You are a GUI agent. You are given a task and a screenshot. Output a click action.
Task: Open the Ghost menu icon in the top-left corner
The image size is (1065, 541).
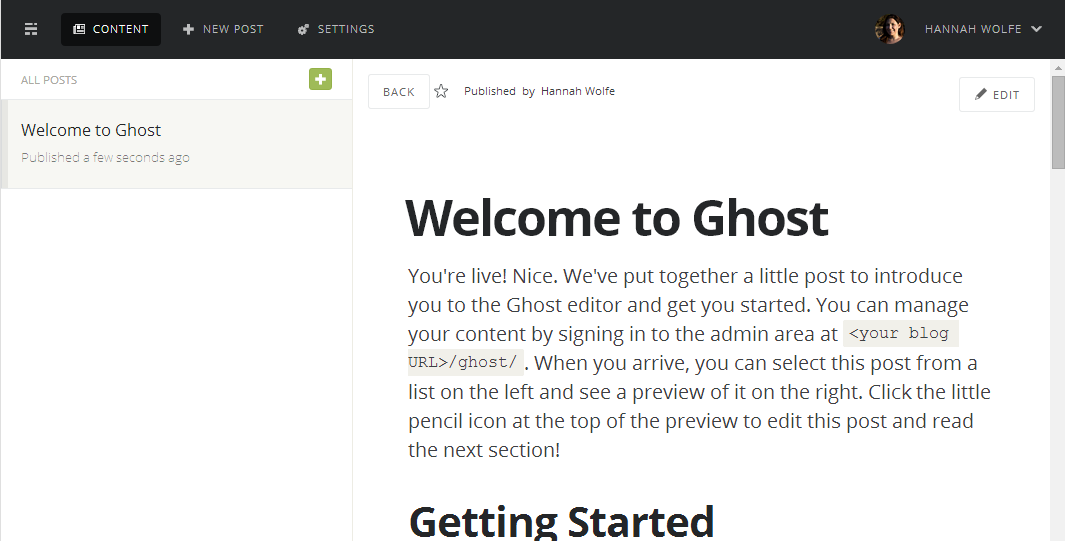(x=31, y=29)
